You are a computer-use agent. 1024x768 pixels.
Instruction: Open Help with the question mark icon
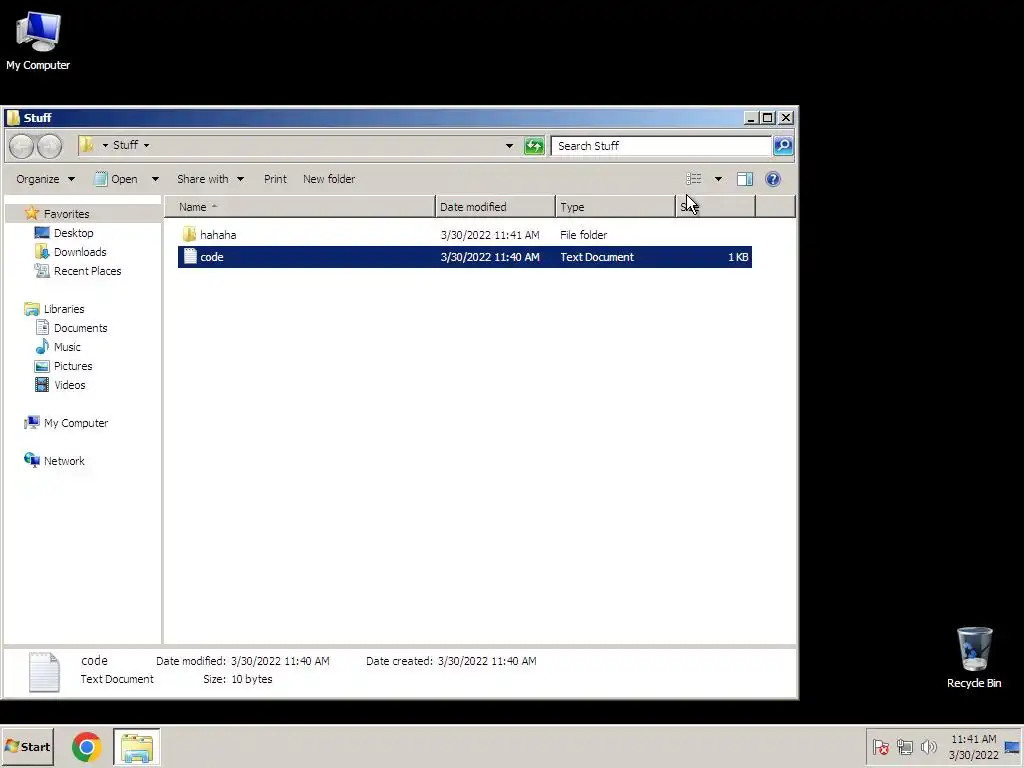point(773,179)
